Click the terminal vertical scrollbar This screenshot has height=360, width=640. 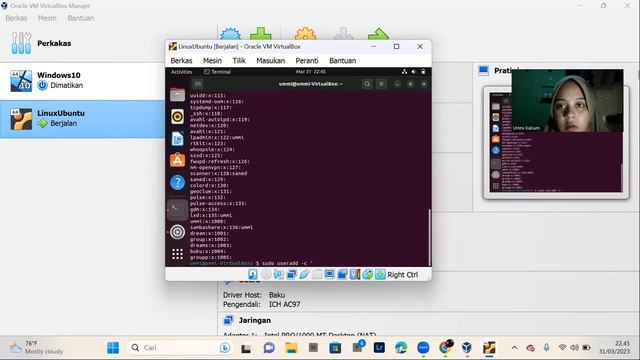[x=429, y=237]
